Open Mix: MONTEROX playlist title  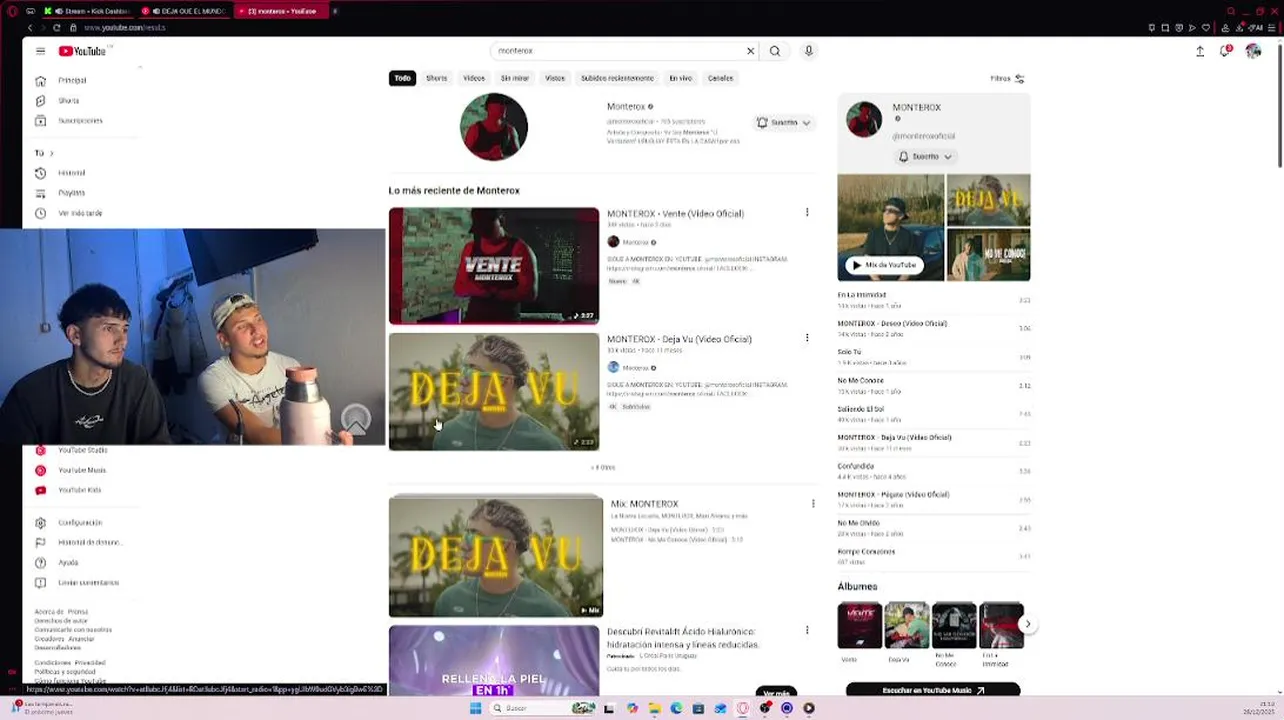pos(644,504)
